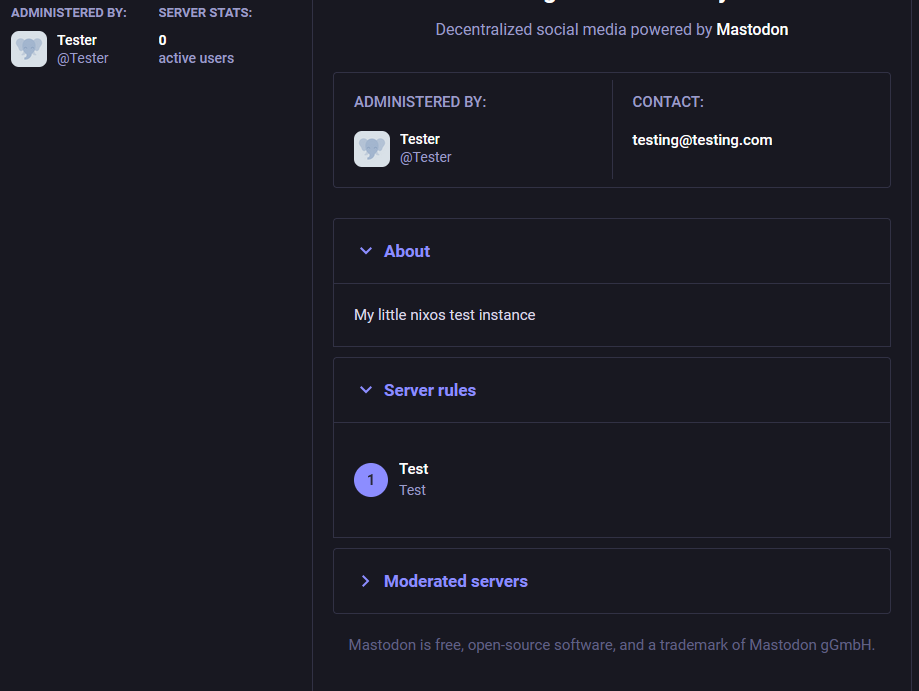This screenshot has width=919, height=691.
Task: Open the Mastodon link in the tagline
Action: 752,30
